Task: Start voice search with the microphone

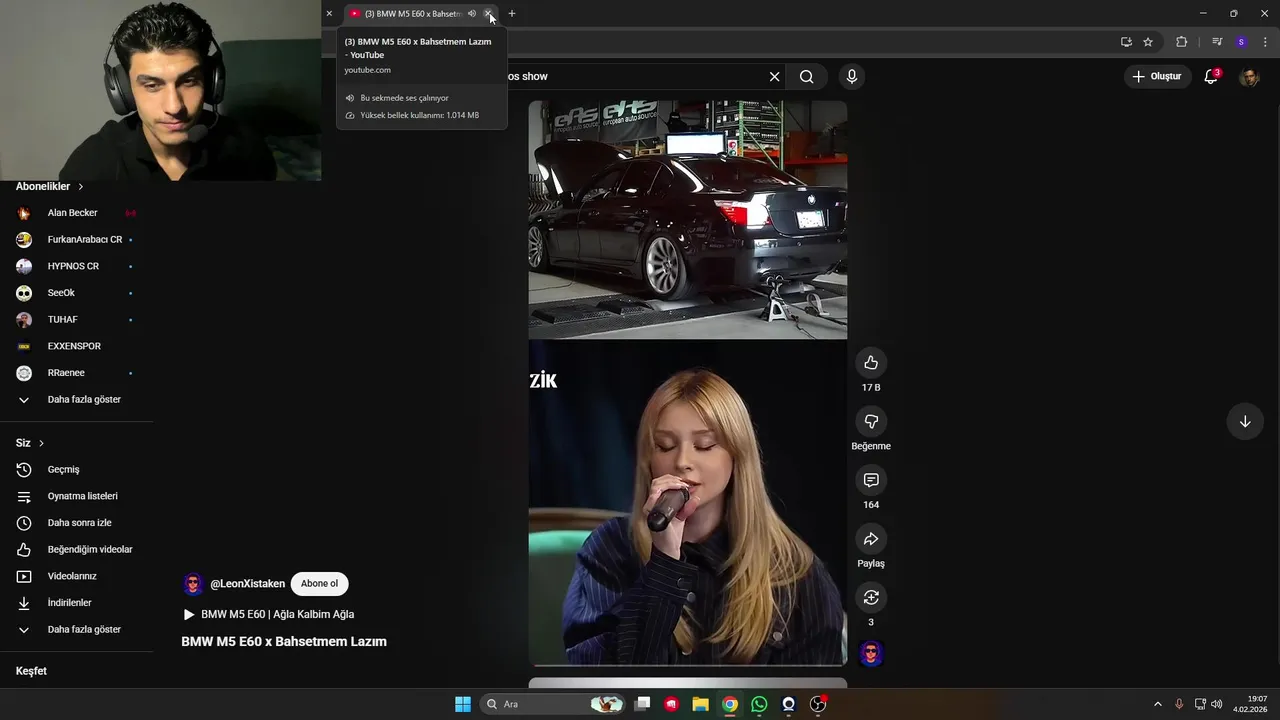Action: pyautogui.click(x=852, y=77)
